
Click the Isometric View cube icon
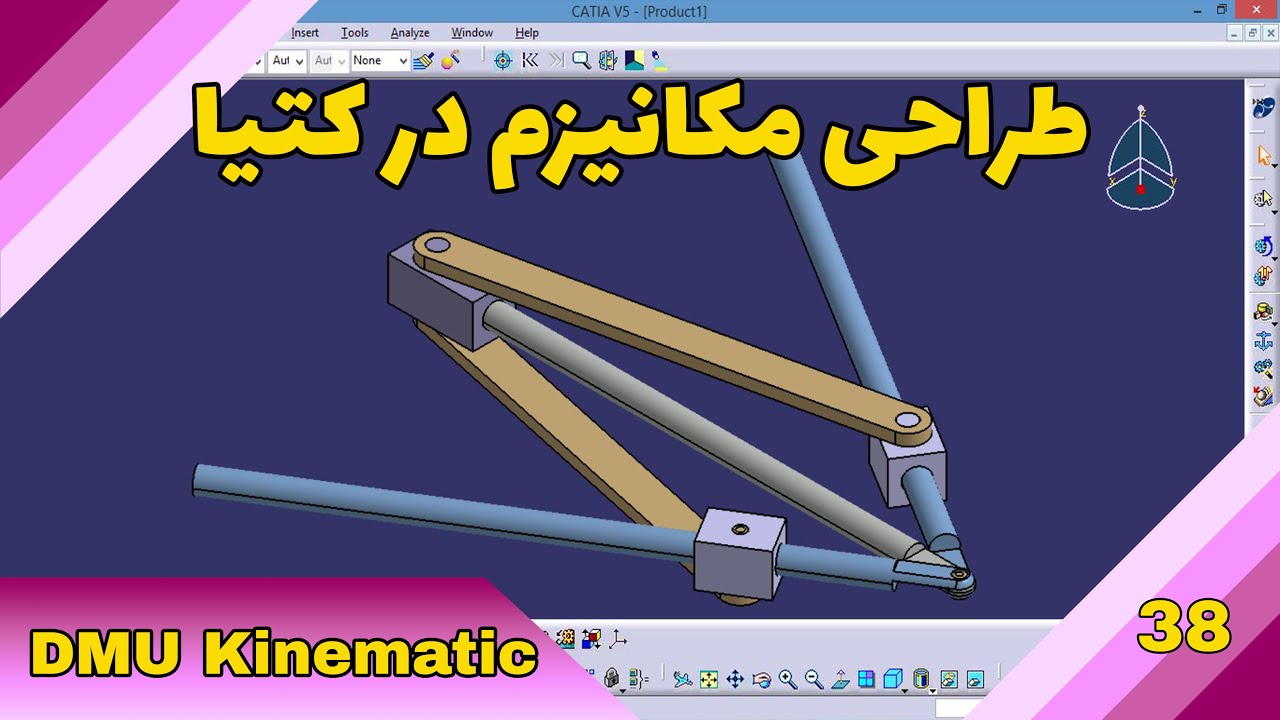(892, 680)
